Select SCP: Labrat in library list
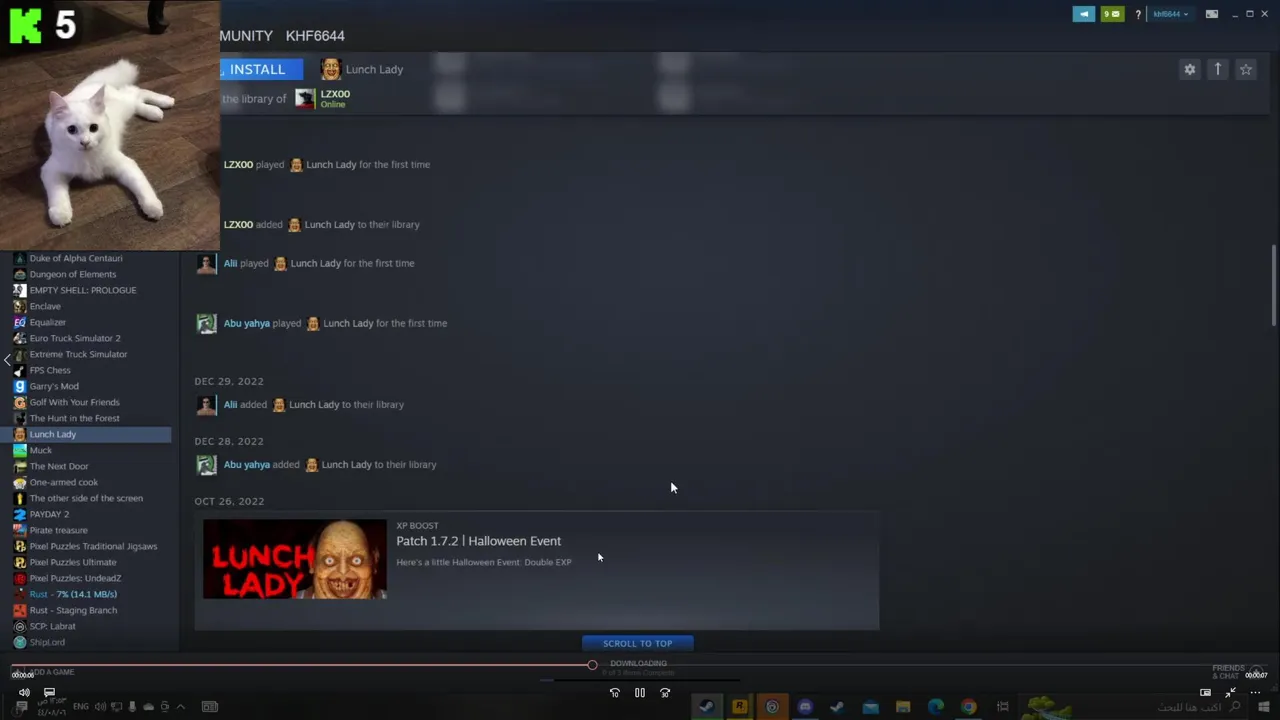 point(52,626)
